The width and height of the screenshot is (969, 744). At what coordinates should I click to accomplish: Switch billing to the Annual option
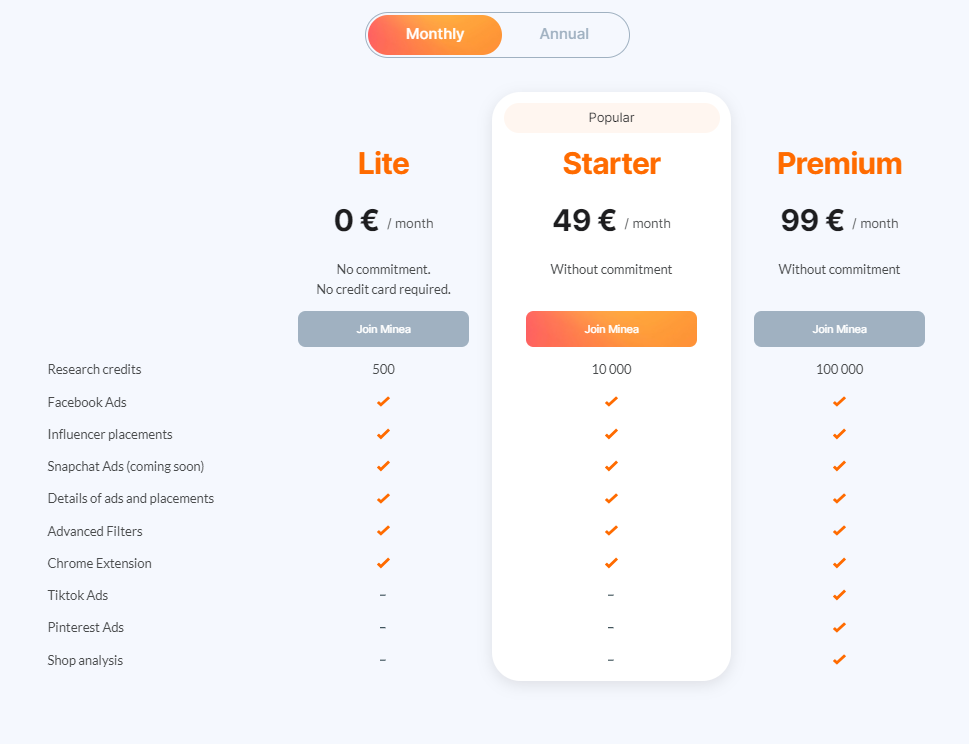564,35
